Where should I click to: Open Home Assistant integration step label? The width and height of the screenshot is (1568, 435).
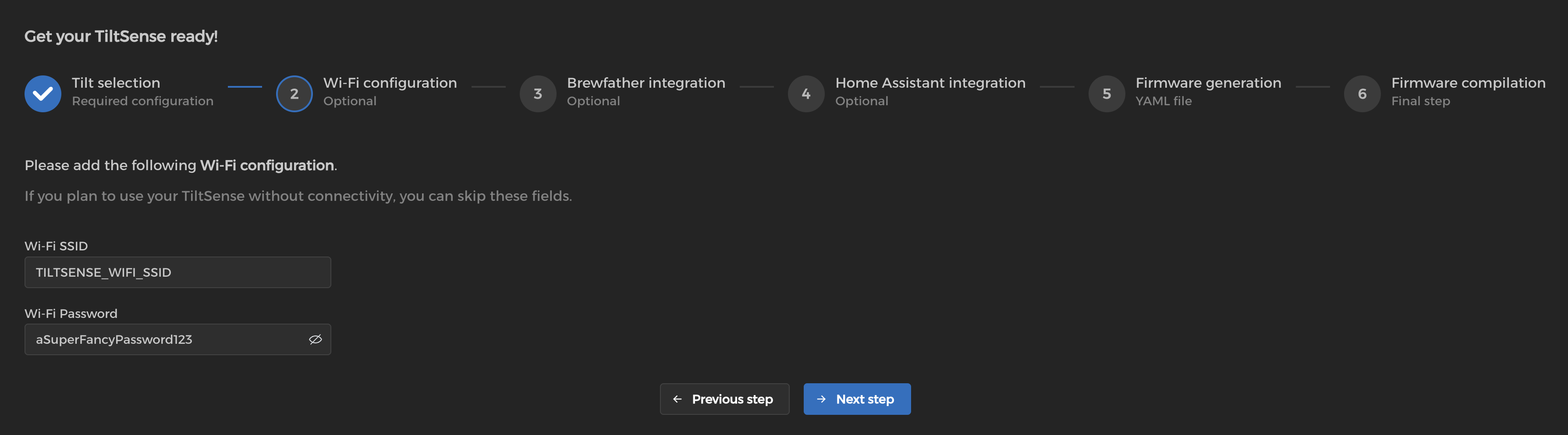pyautogui.click(x=930, y=83)
